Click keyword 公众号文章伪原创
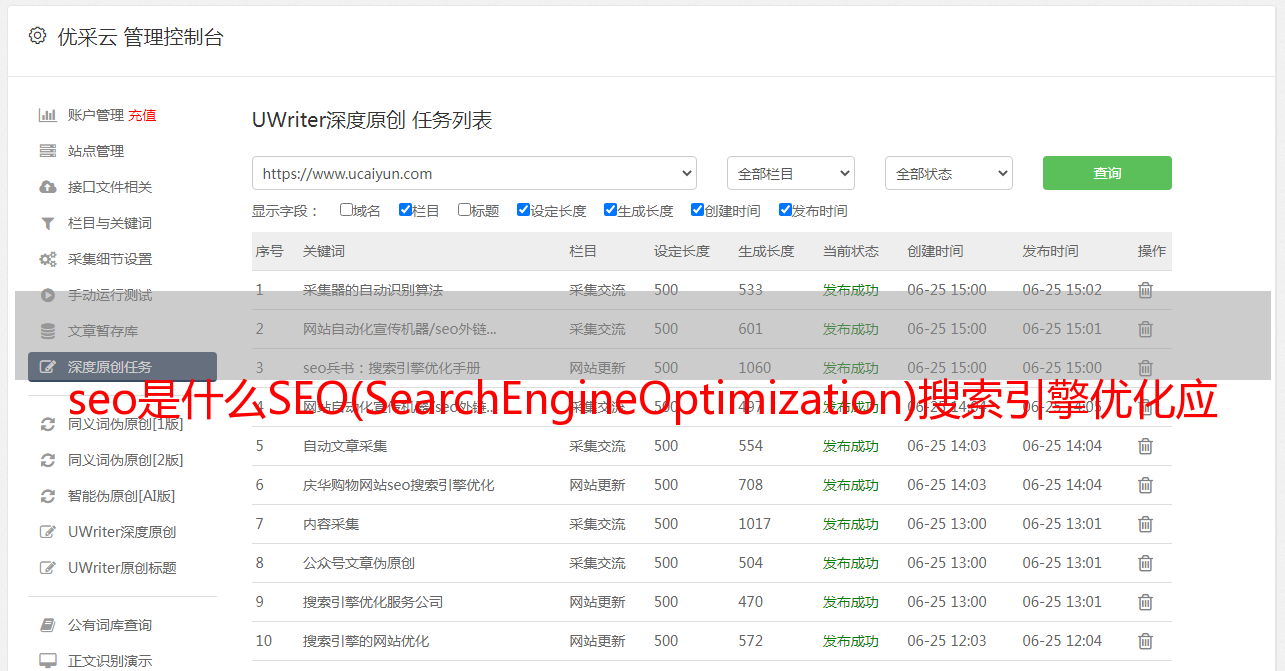This screenshot has width=1285, height=671. click(x=359, y=563)
